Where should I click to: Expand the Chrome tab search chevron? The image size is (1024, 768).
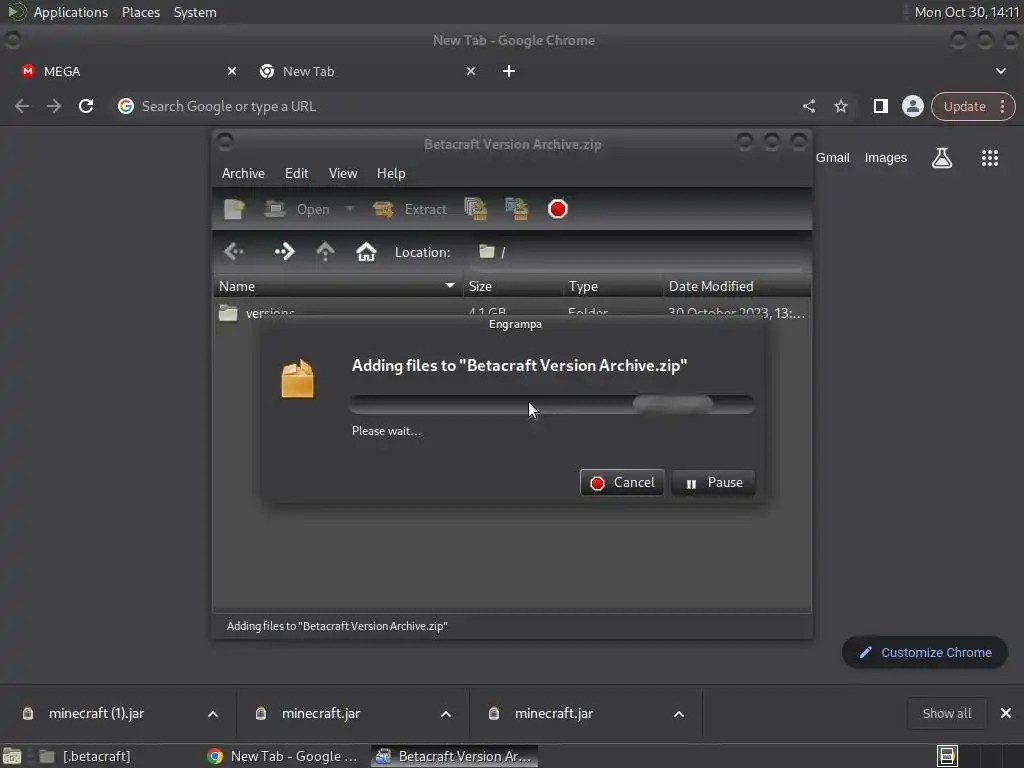coord(1000,71)
